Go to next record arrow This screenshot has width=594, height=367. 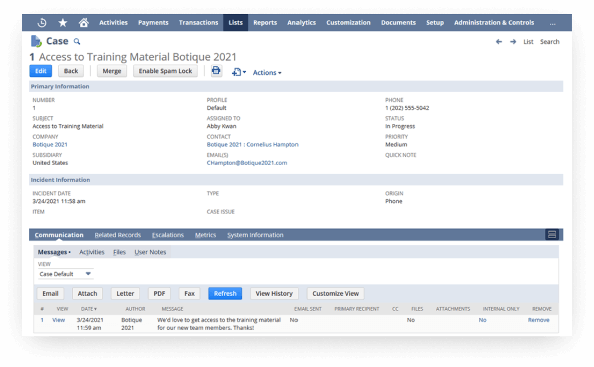(513, 42)
